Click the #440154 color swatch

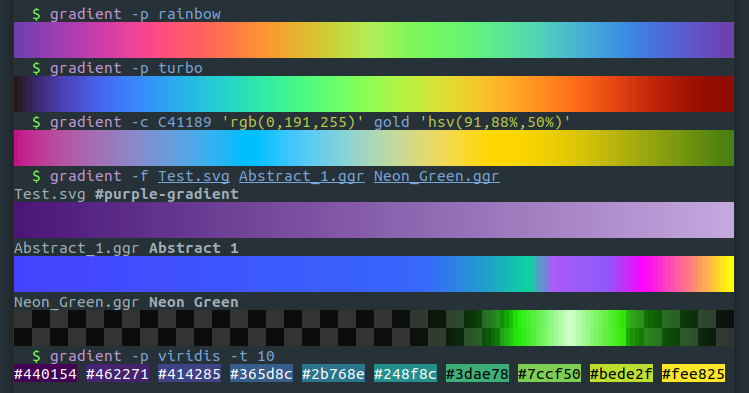45,373
